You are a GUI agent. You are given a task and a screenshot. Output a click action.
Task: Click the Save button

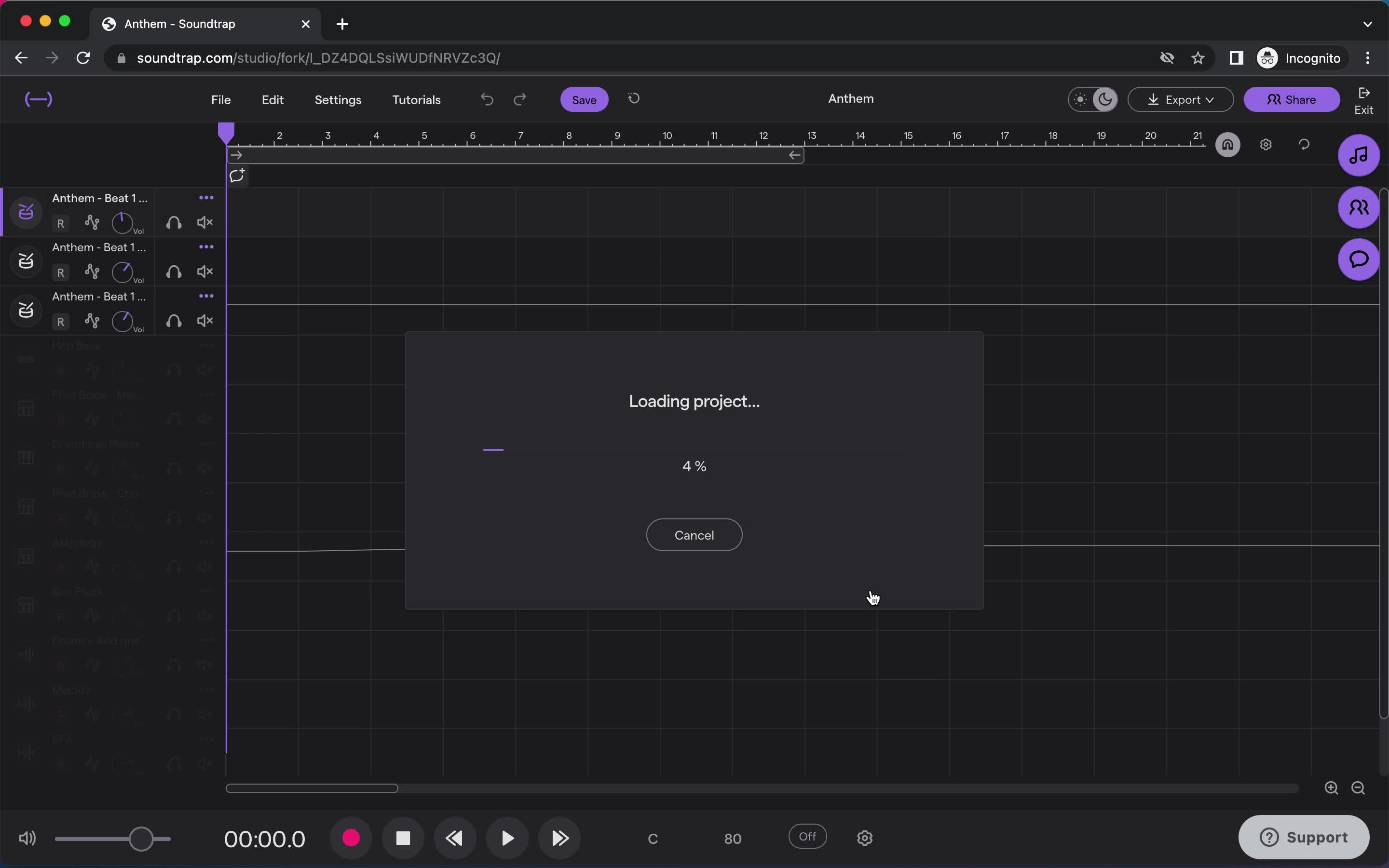tap(585, 100)
